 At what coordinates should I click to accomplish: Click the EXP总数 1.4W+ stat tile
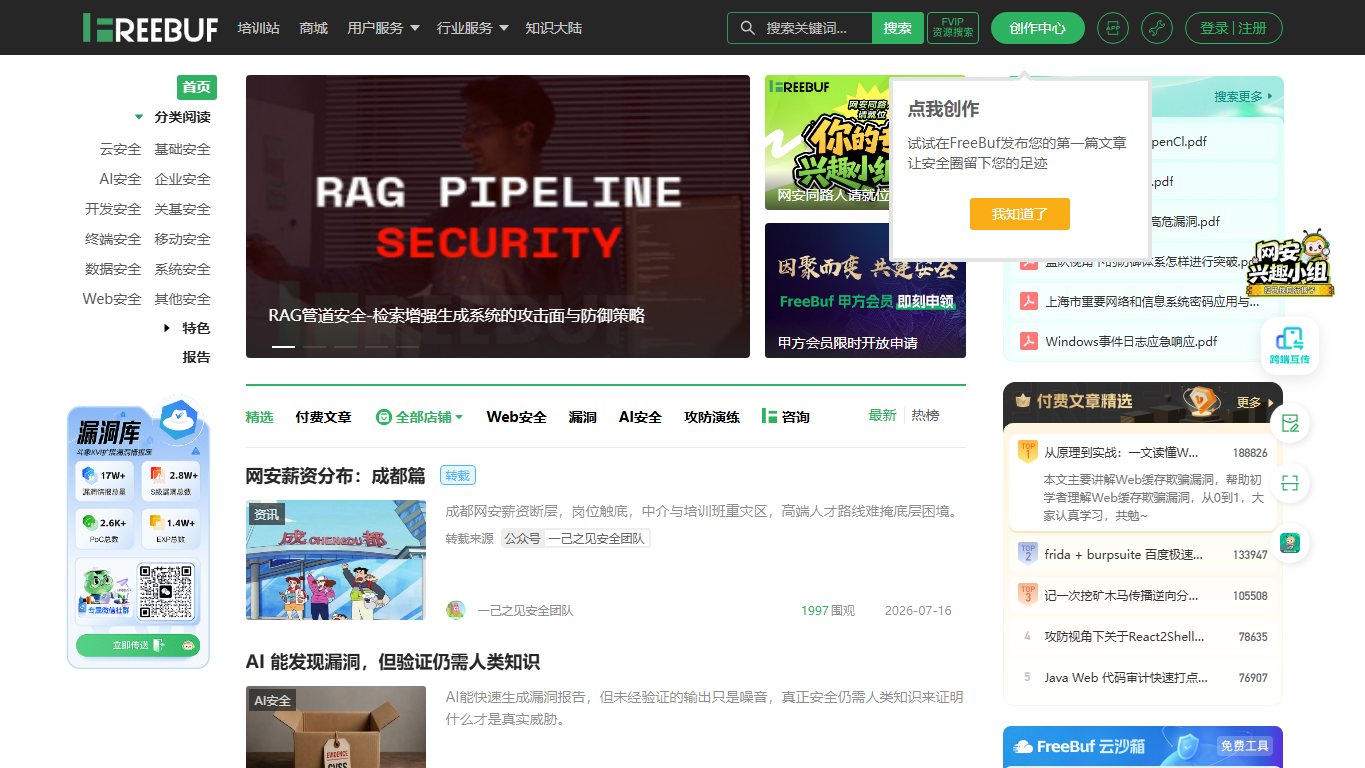170,528
